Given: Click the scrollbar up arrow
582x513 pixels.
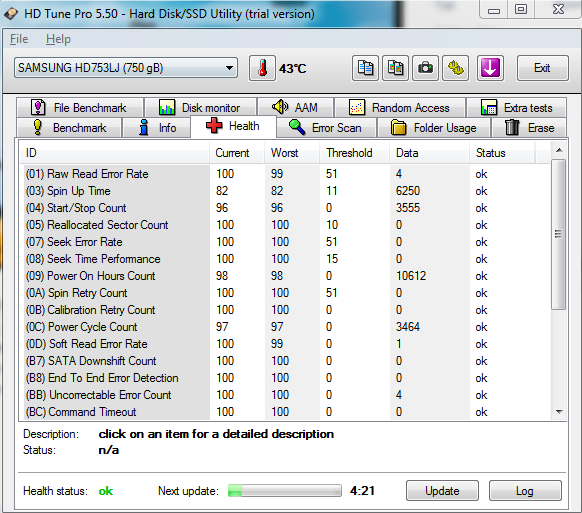Looking at the screenshot, I should coord(559,150).
